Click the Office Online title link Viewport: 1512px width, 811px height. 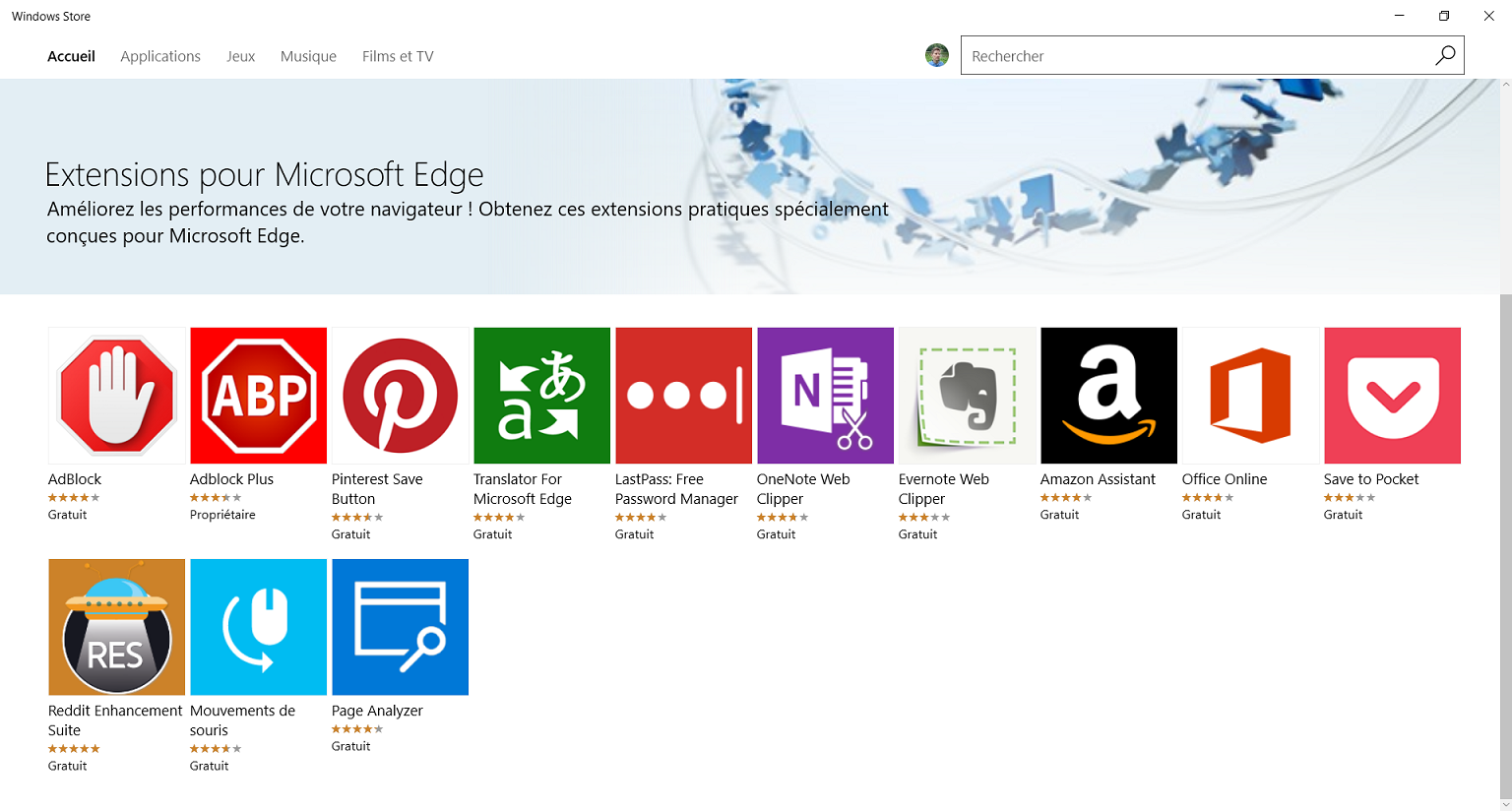[x=1225, y=479]
